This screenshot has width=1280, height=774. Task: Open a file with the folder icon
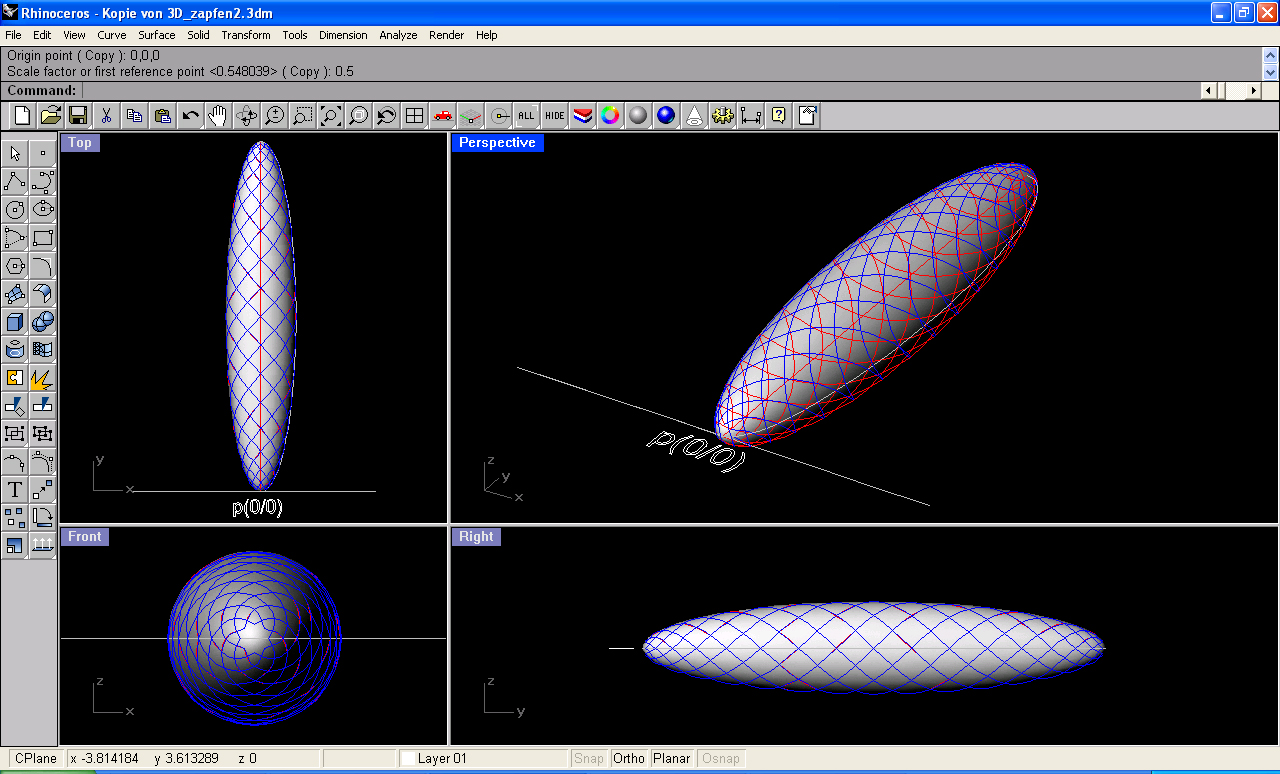point(50,116)
